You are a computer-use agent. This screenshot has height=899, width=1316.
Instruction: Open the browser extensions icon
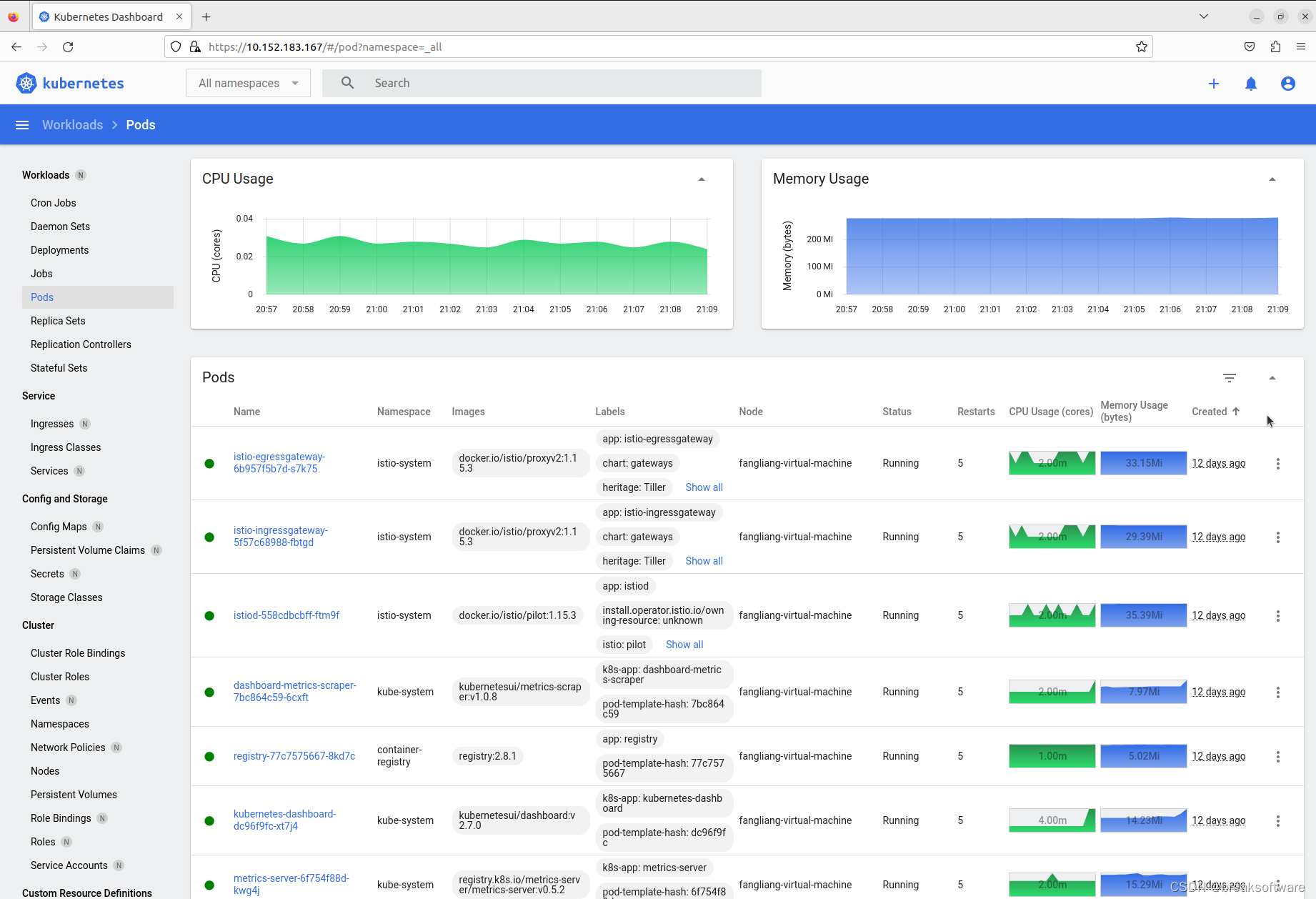point(1275,47)
